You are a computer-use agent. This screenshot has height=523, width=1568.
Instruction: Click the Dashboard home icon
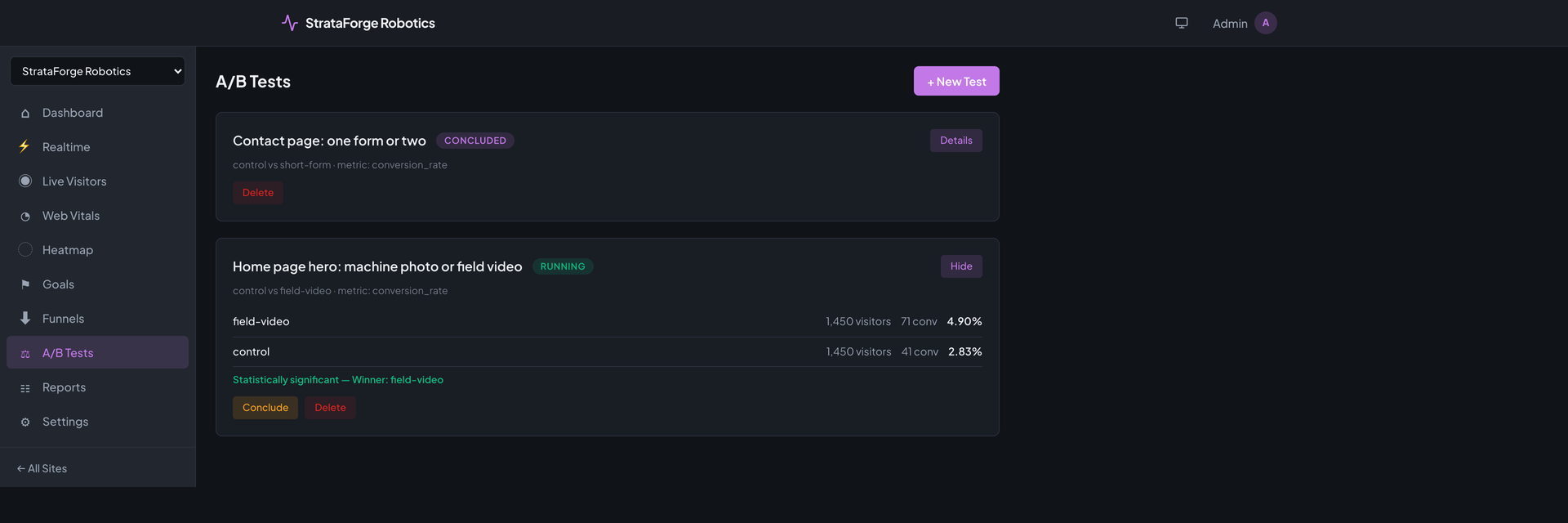point(25,114)
